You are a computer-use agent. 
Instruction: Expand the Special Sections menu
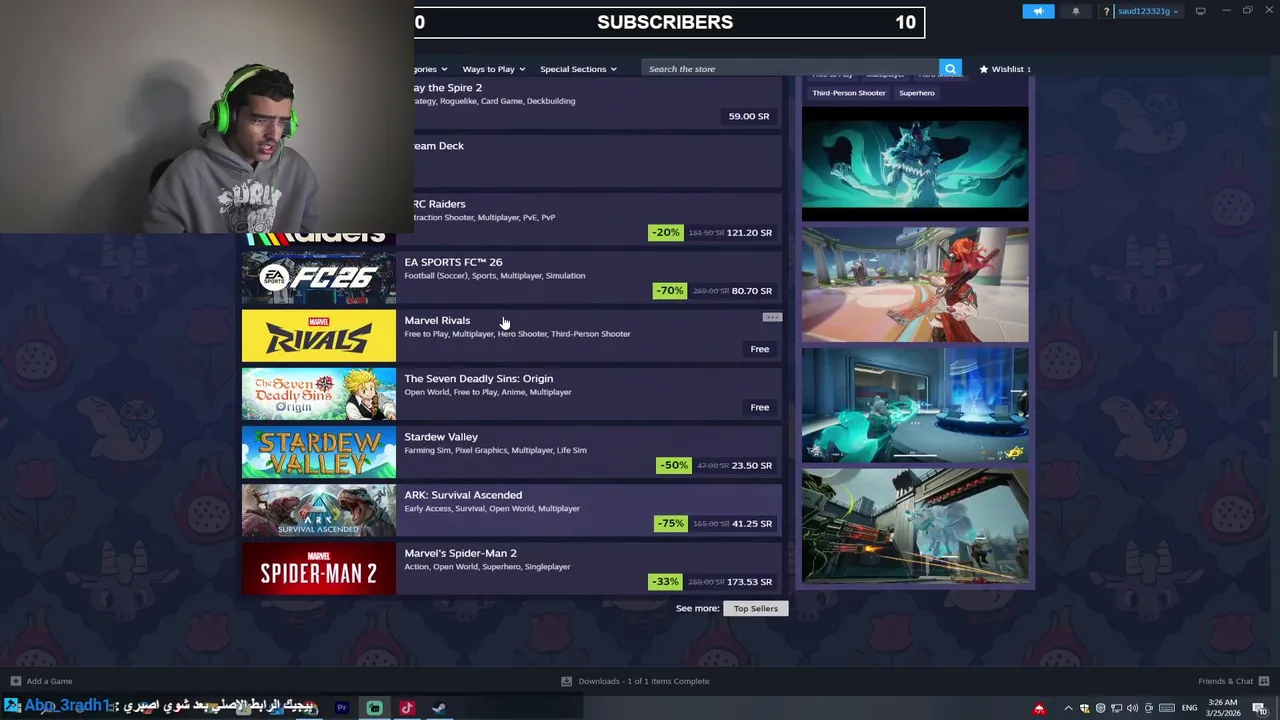pos(578,69)
